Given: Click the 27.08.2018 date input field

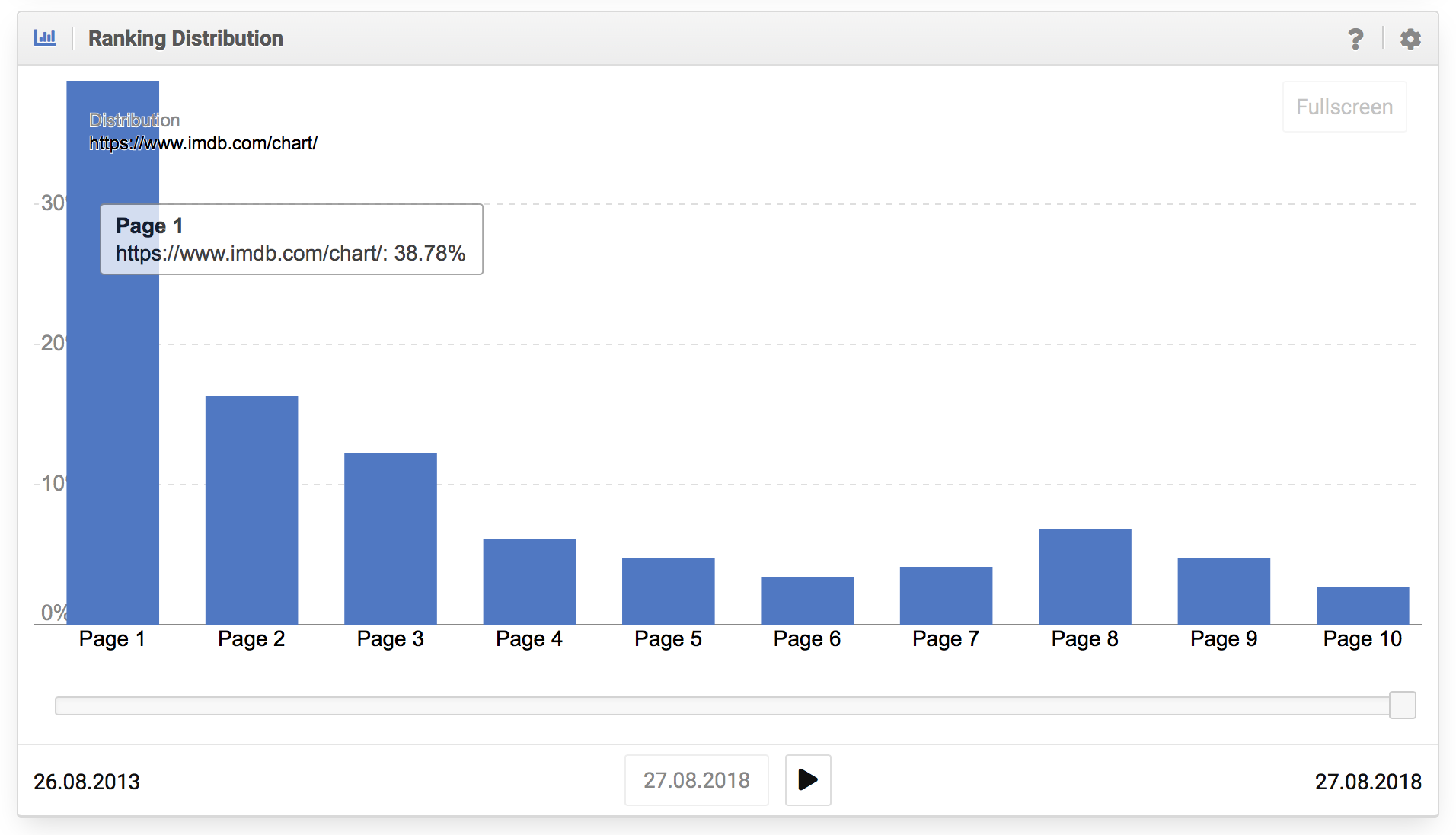Looking at the screenshot, I should (x=696, y=780).
